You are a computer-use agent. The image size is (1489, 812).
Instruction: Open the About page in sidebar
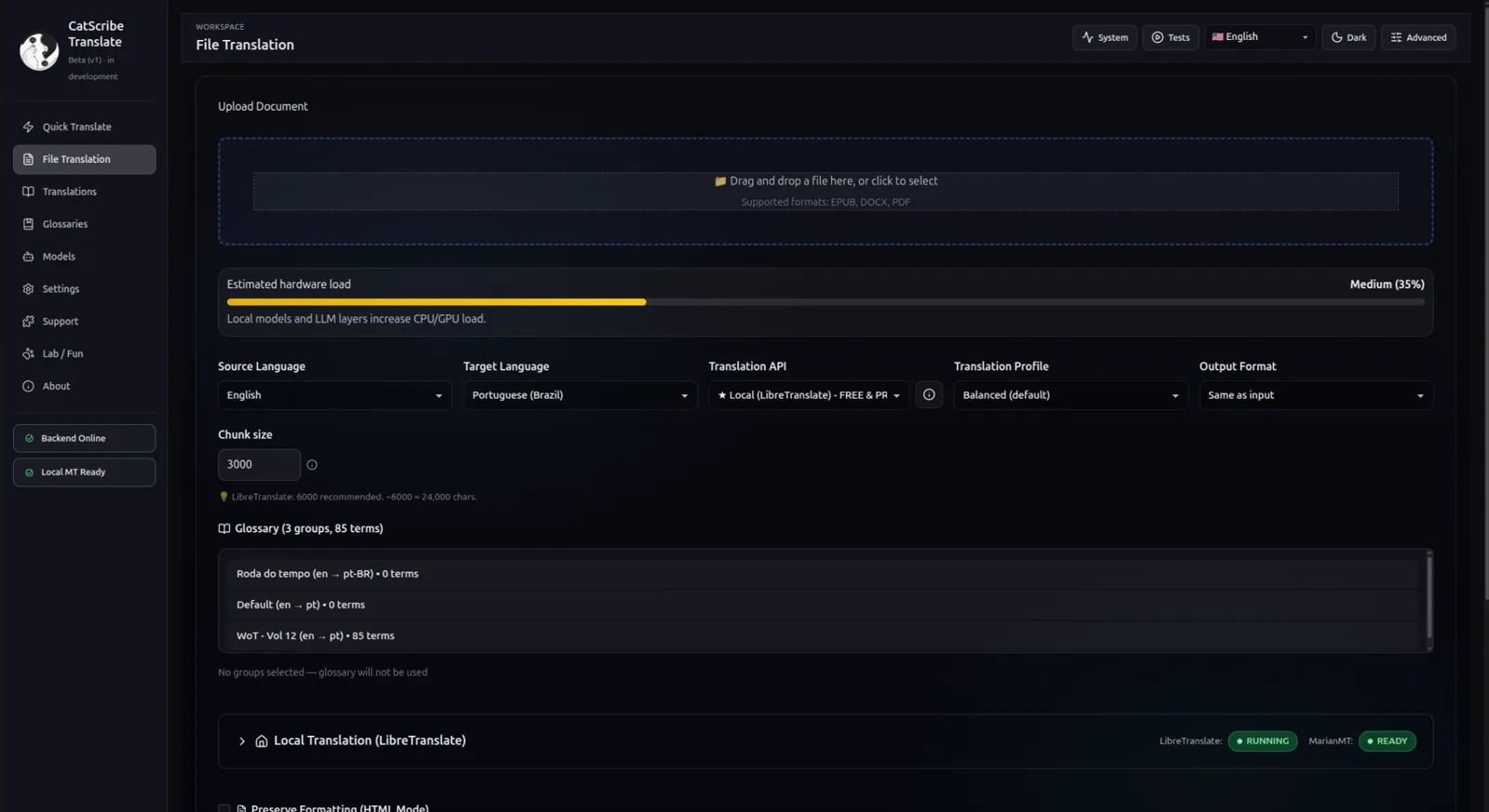[x=56, y=387]
